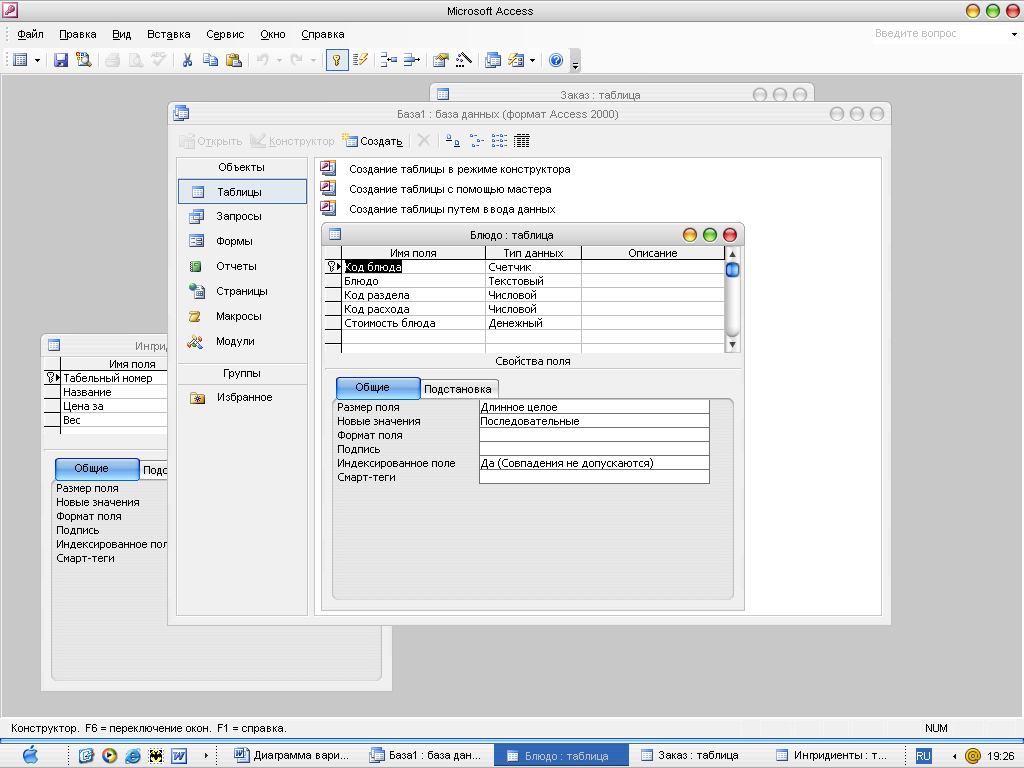
Task: Click the View datasheet icon in toolbar
Action: pyautogui.click(x=20, y=60)
